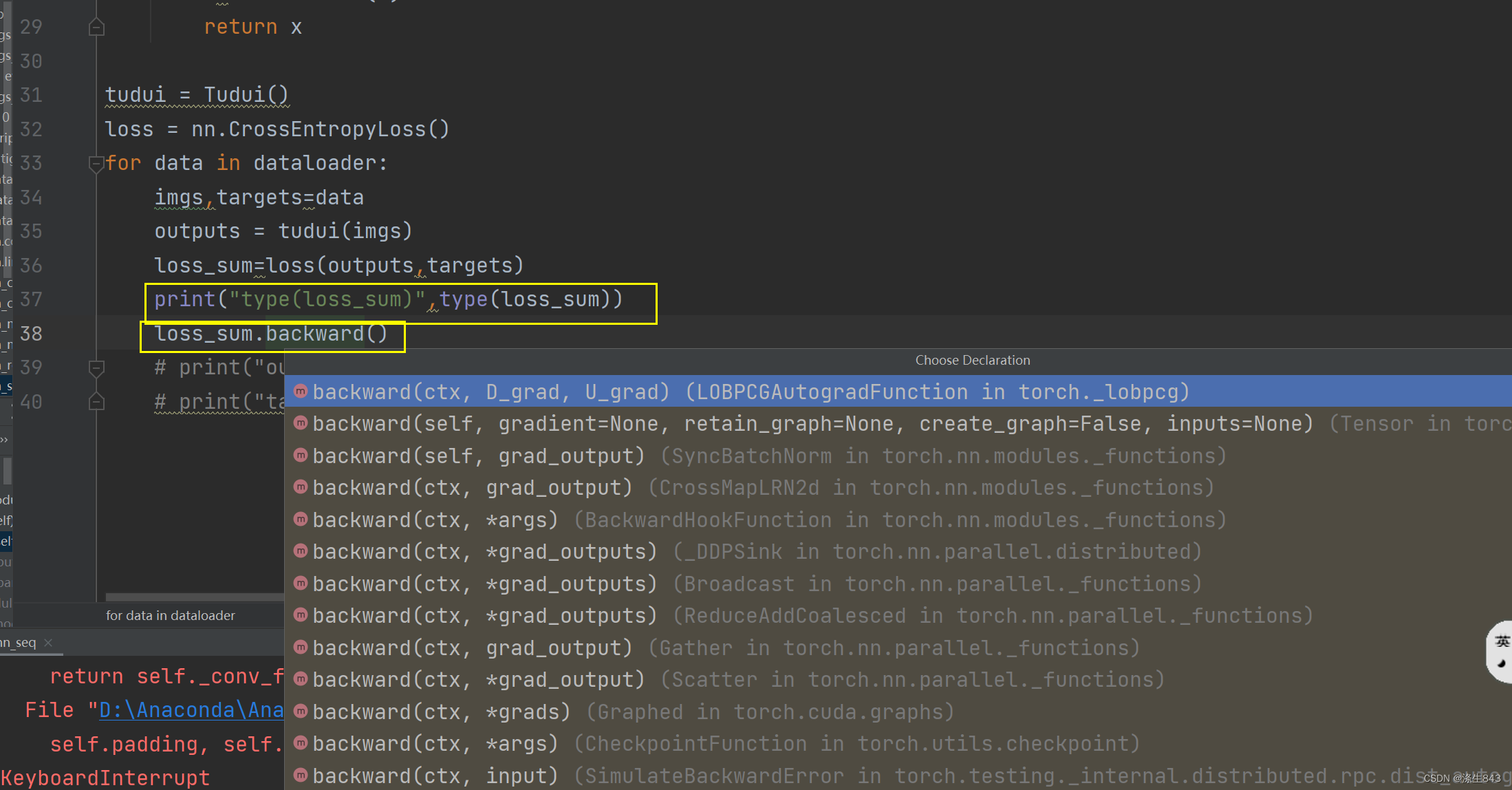Click method icon next to Scatter entry
The height and width of the screenshot is (790, 1512).
(x=300, y=679)
